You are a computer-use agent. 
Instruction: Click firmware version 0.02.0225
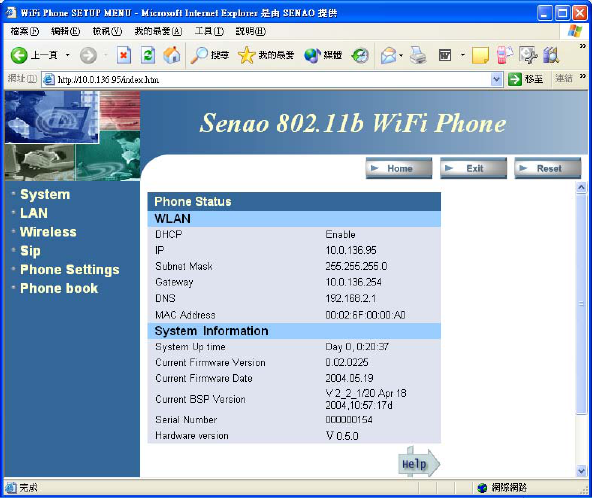347,362
